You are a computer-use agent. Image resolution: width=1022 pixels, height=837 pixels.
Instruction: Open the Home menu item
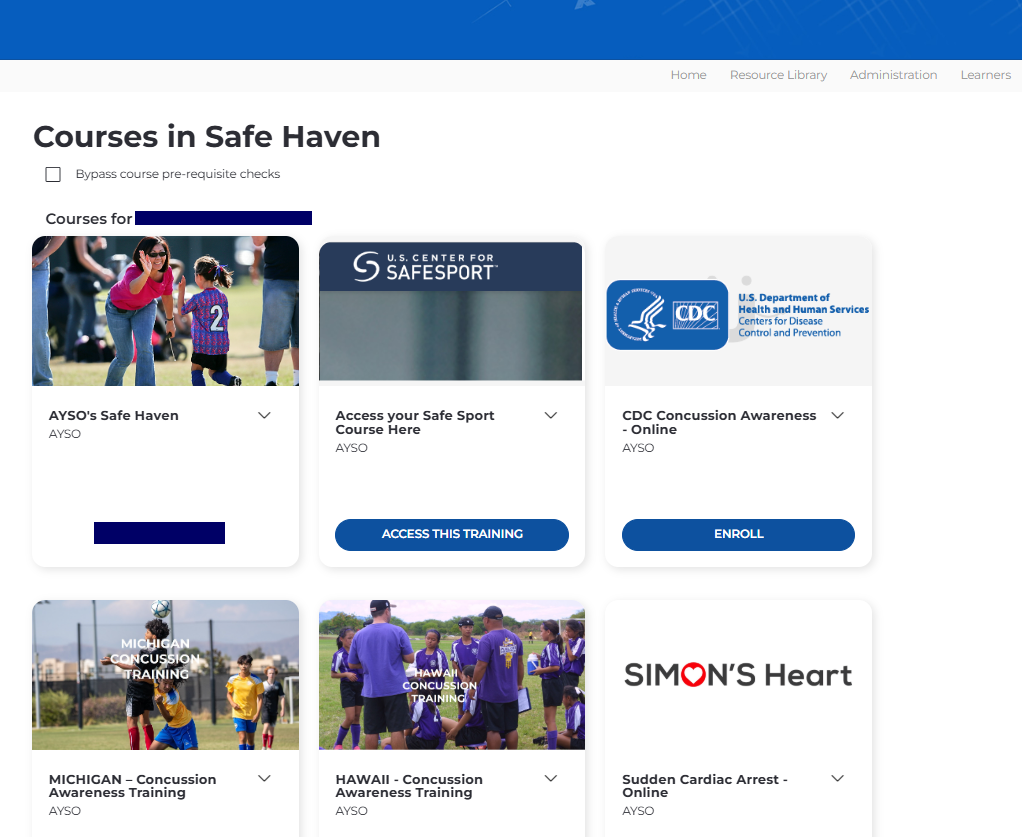[688, 75]
